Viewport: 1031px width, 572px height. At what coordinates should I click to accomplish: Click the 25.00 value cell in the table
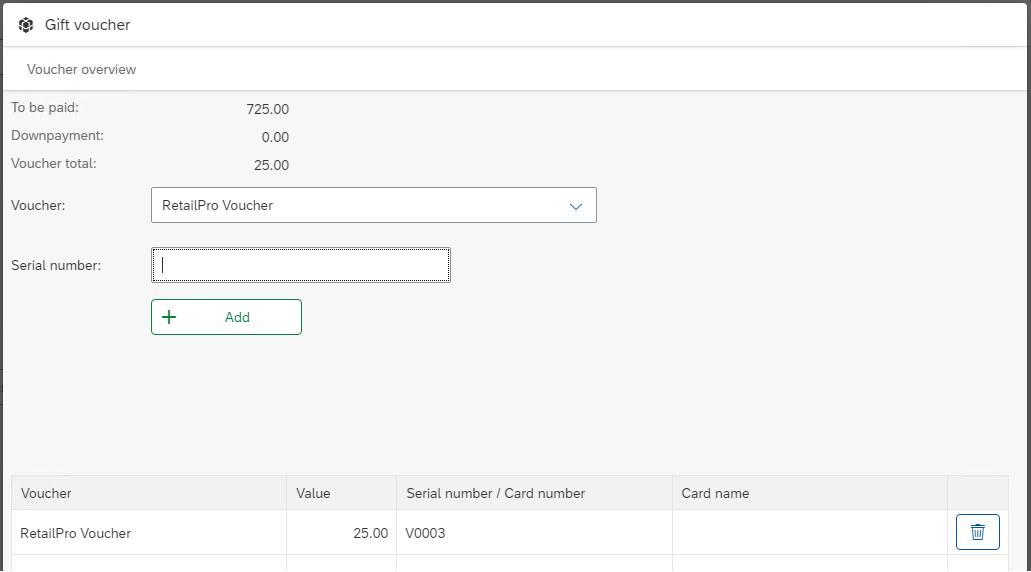pyautogui.click(x=370, y=533)
